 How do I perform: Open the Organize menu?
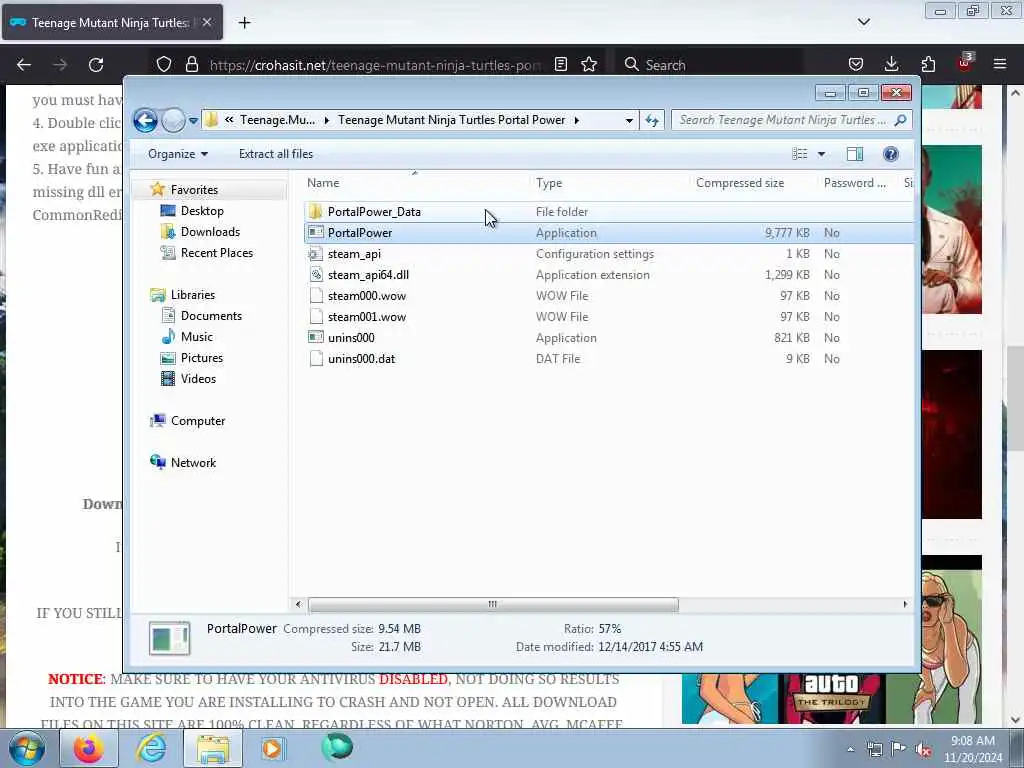[178, 154]
